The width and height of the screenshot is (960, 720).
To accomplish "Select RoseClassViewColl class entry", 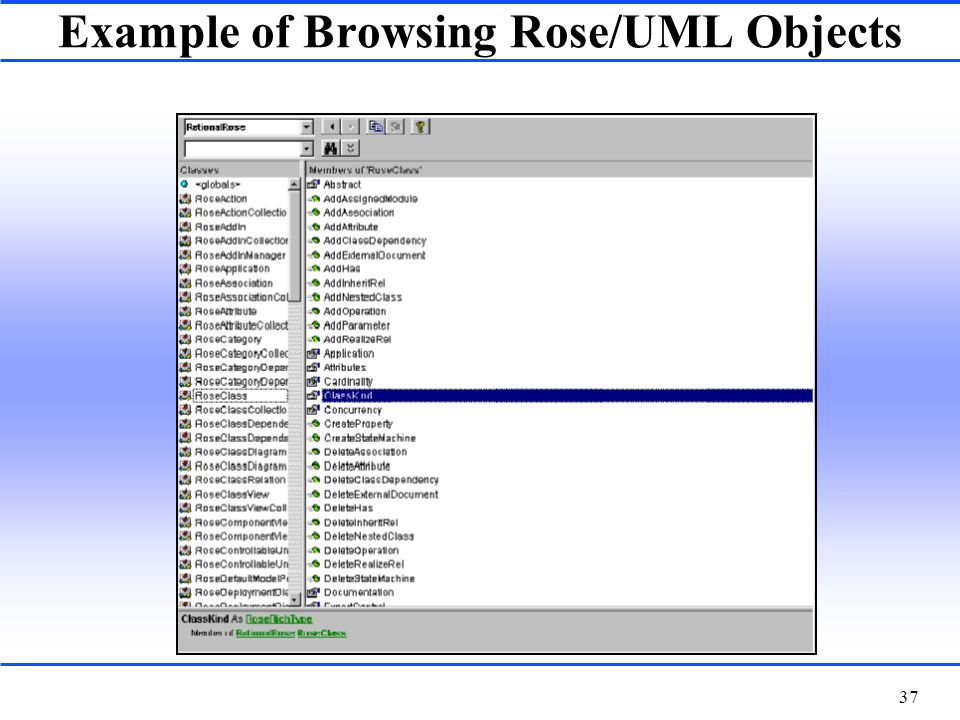I will pyautogui.click(x=241, y=508).
